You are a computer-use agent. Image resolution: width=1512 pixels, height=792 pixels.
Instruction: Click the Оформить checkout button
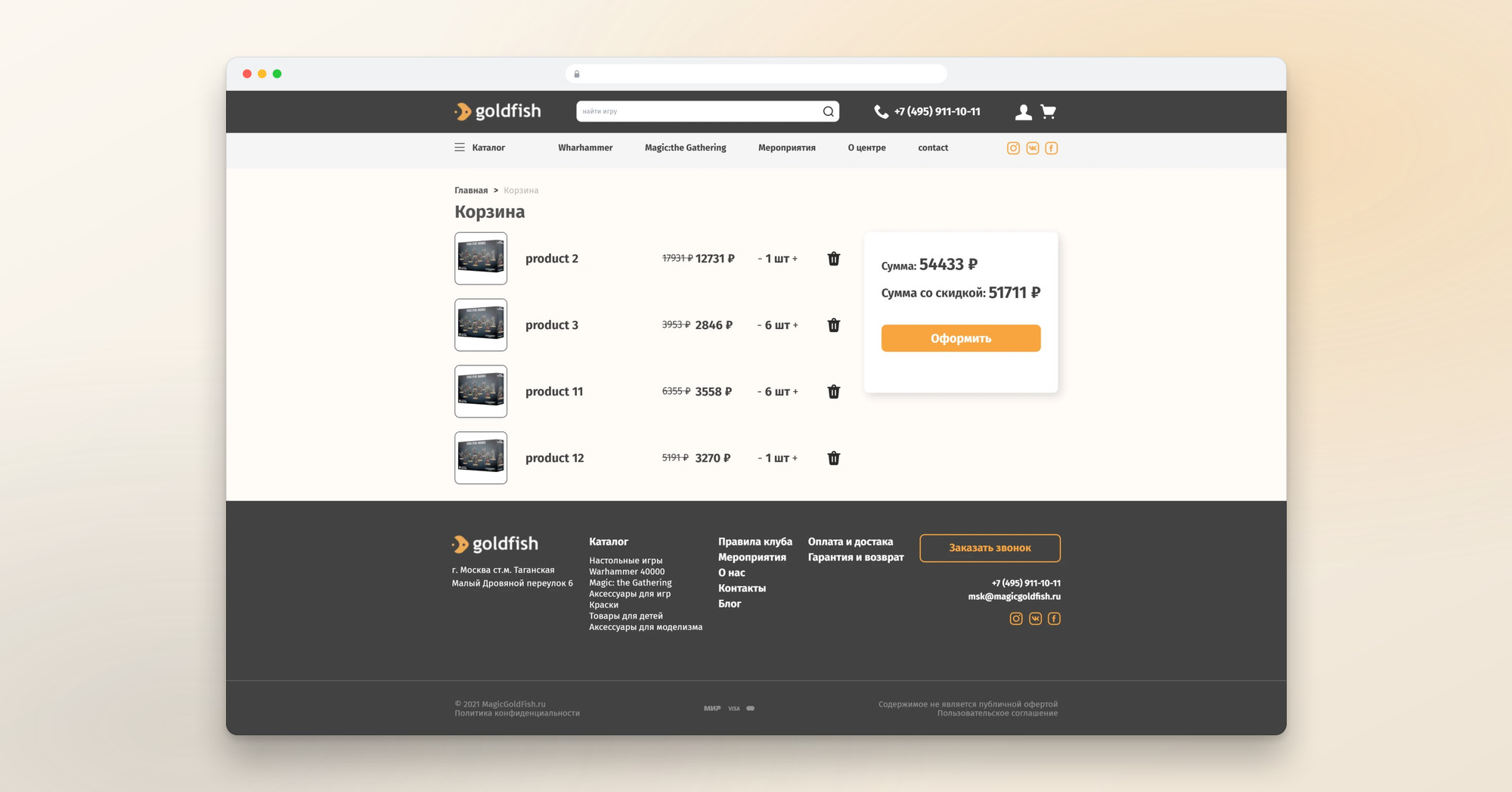(960, 338)
